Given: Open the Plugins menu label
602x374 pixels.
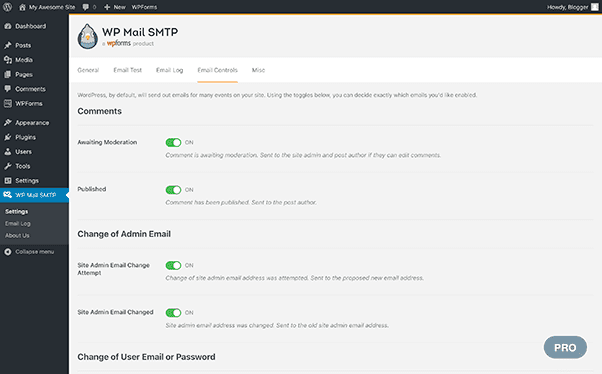Looking at the screenshot, I should click(25, 137).
